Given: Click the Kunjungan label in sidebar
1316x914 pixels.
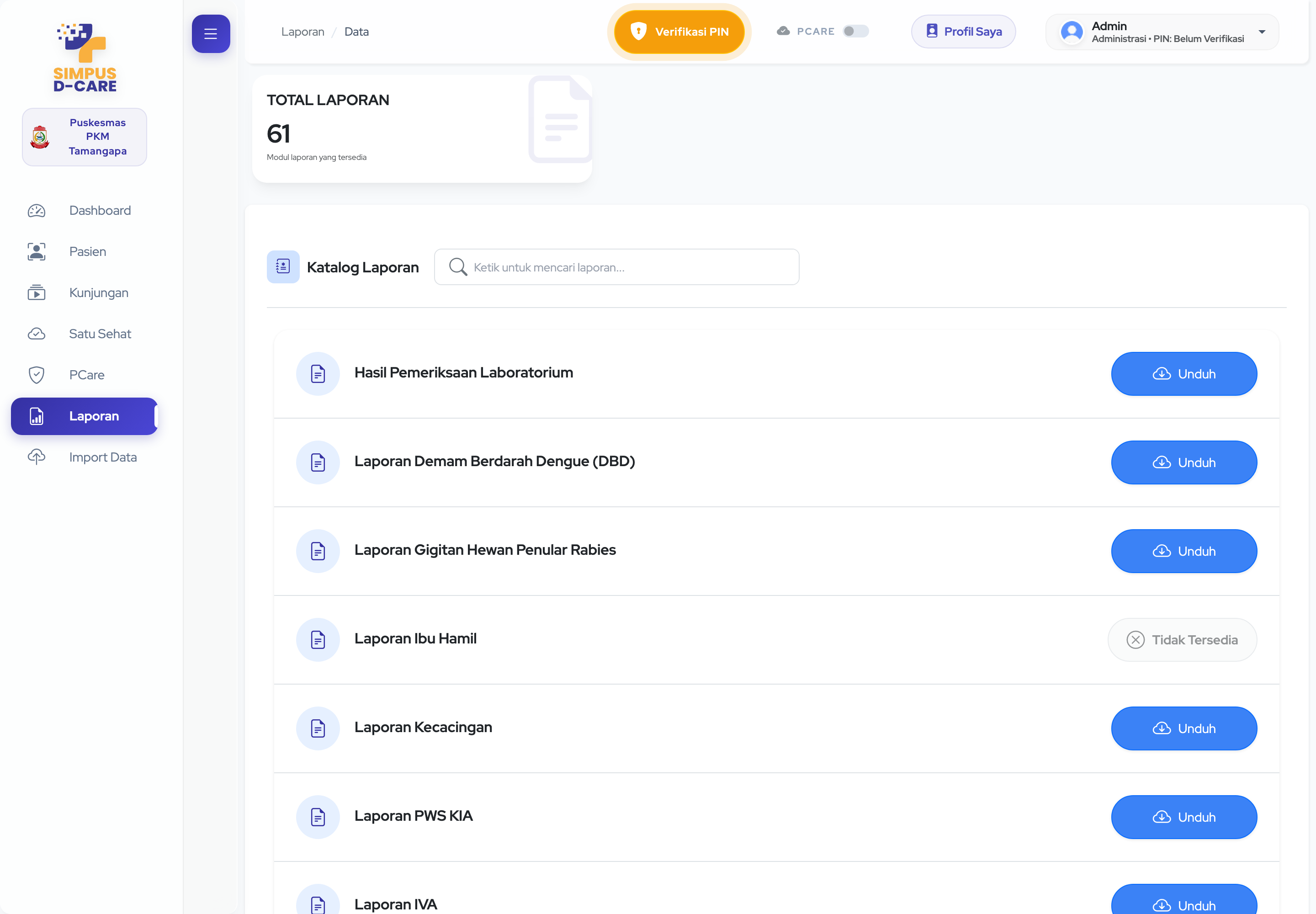Looking at the screenshot, I should click(x=99, y=292).
